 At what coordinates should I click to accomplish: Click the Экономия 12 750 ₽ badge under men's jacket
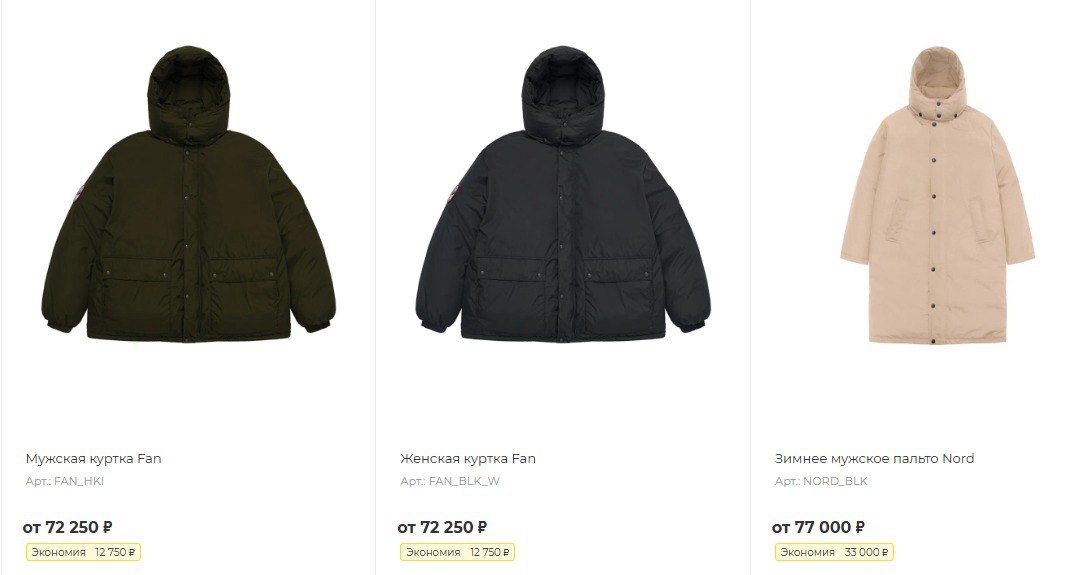tap(84, 552)
